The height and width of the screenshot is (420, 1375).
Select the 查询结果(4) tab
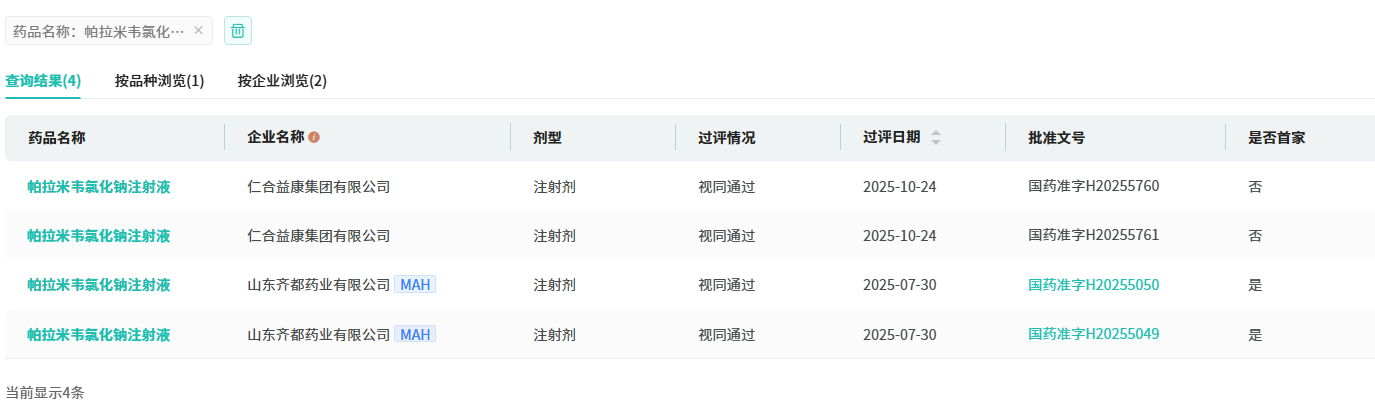[43, 81]
